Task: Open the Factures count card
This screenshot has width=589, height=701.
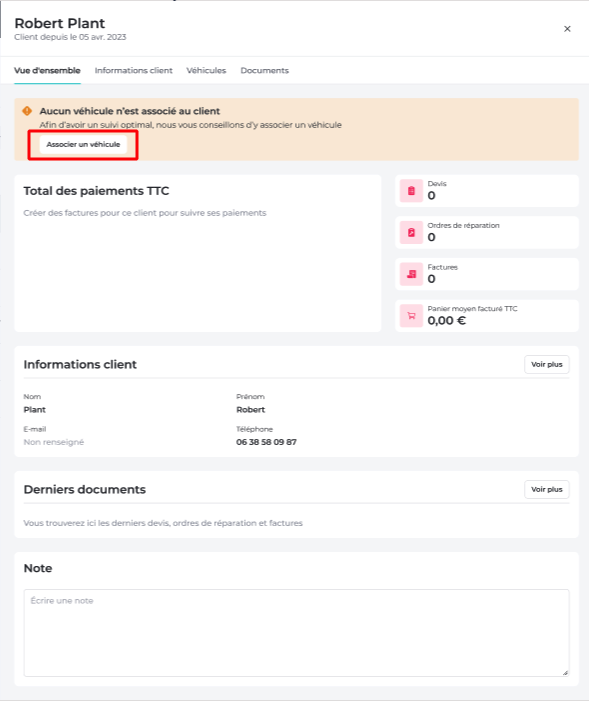Action: tap(487, 274)
